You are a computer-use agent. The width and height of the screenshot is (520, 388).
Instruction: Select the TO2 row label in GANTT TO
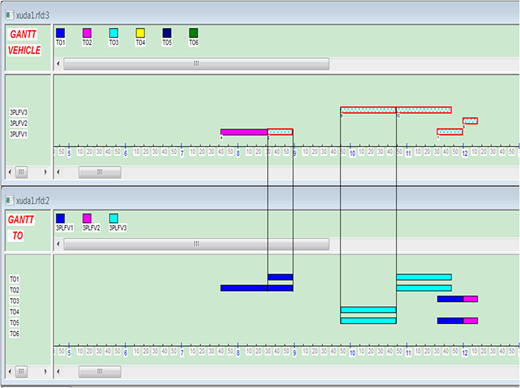point(14,290)
